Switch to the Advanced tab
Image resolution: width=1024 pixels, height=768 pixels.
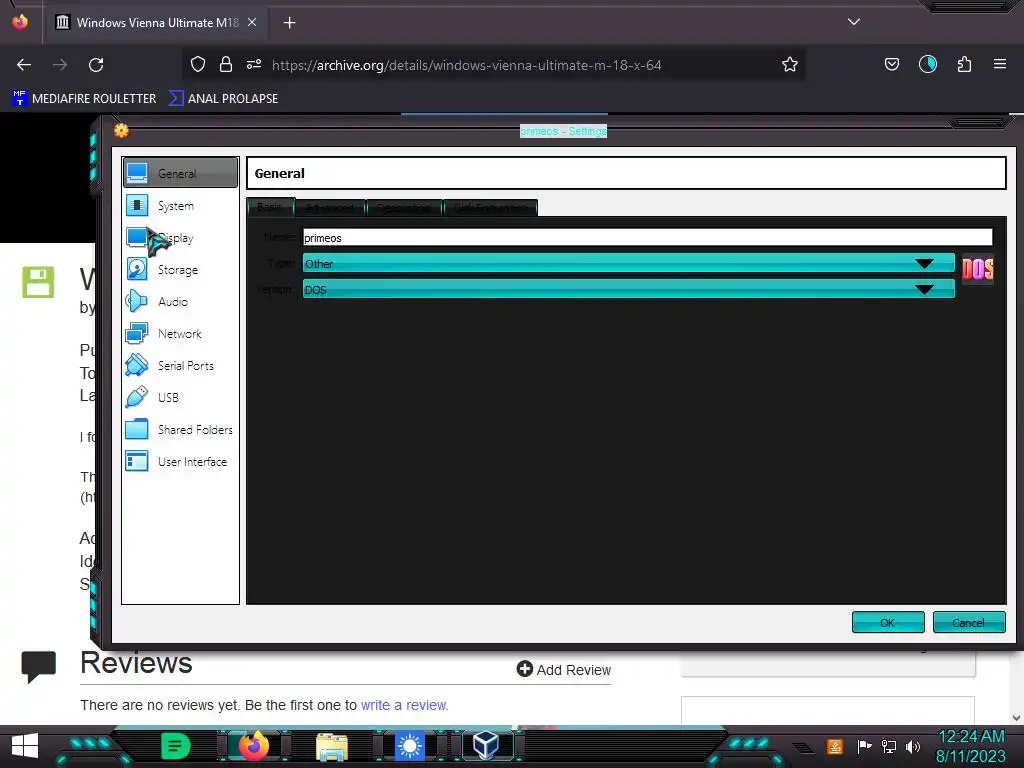click(x=330, y=208)
